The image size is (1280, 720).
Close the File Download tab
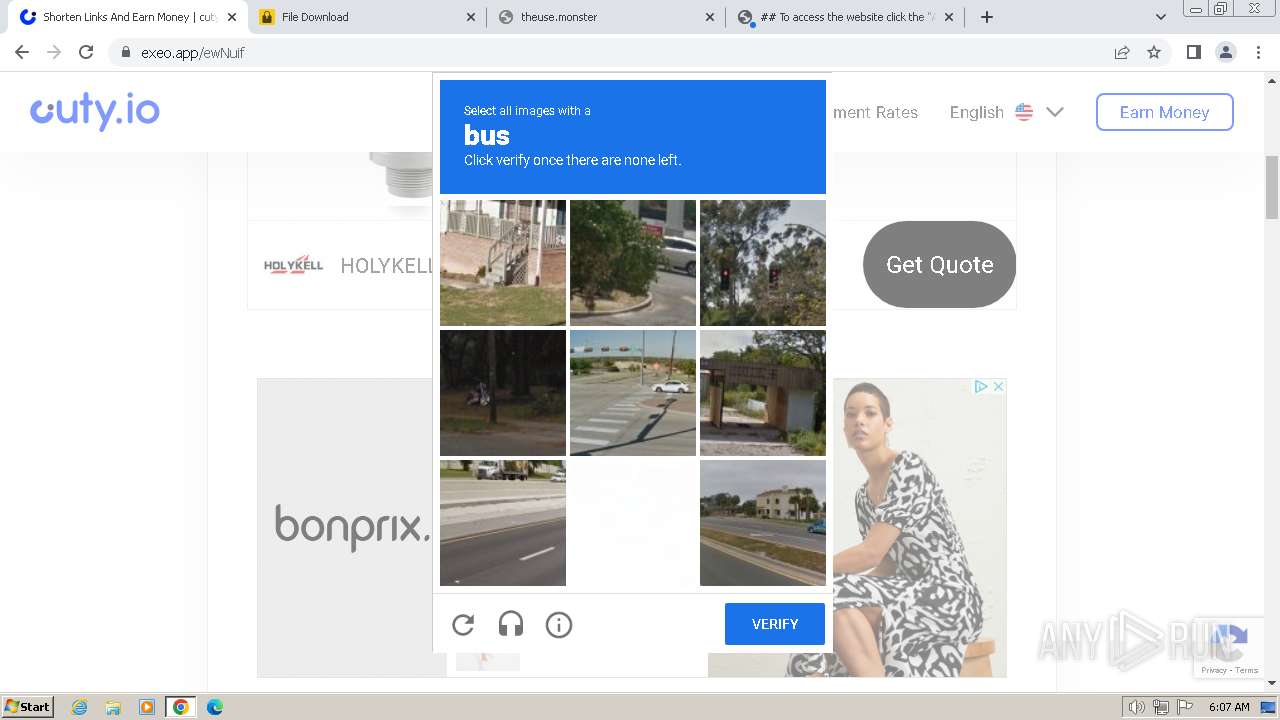[471, 17]
